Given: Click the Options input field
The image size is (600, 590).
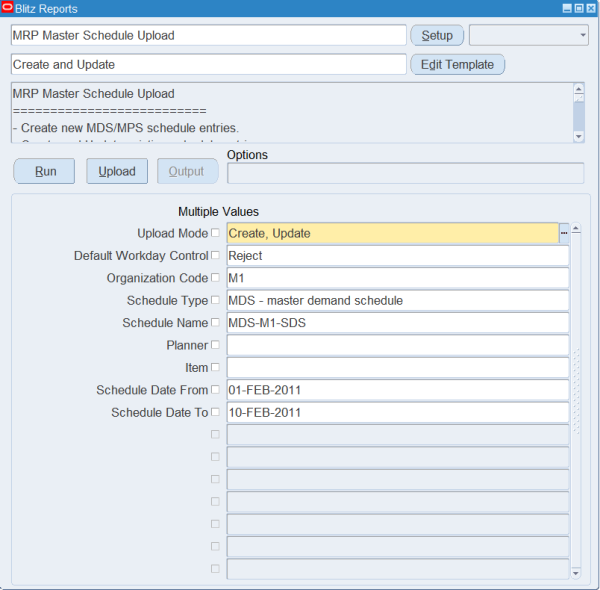Looking at the screenshot, I should pyautogui.click(x=406, y=173).
